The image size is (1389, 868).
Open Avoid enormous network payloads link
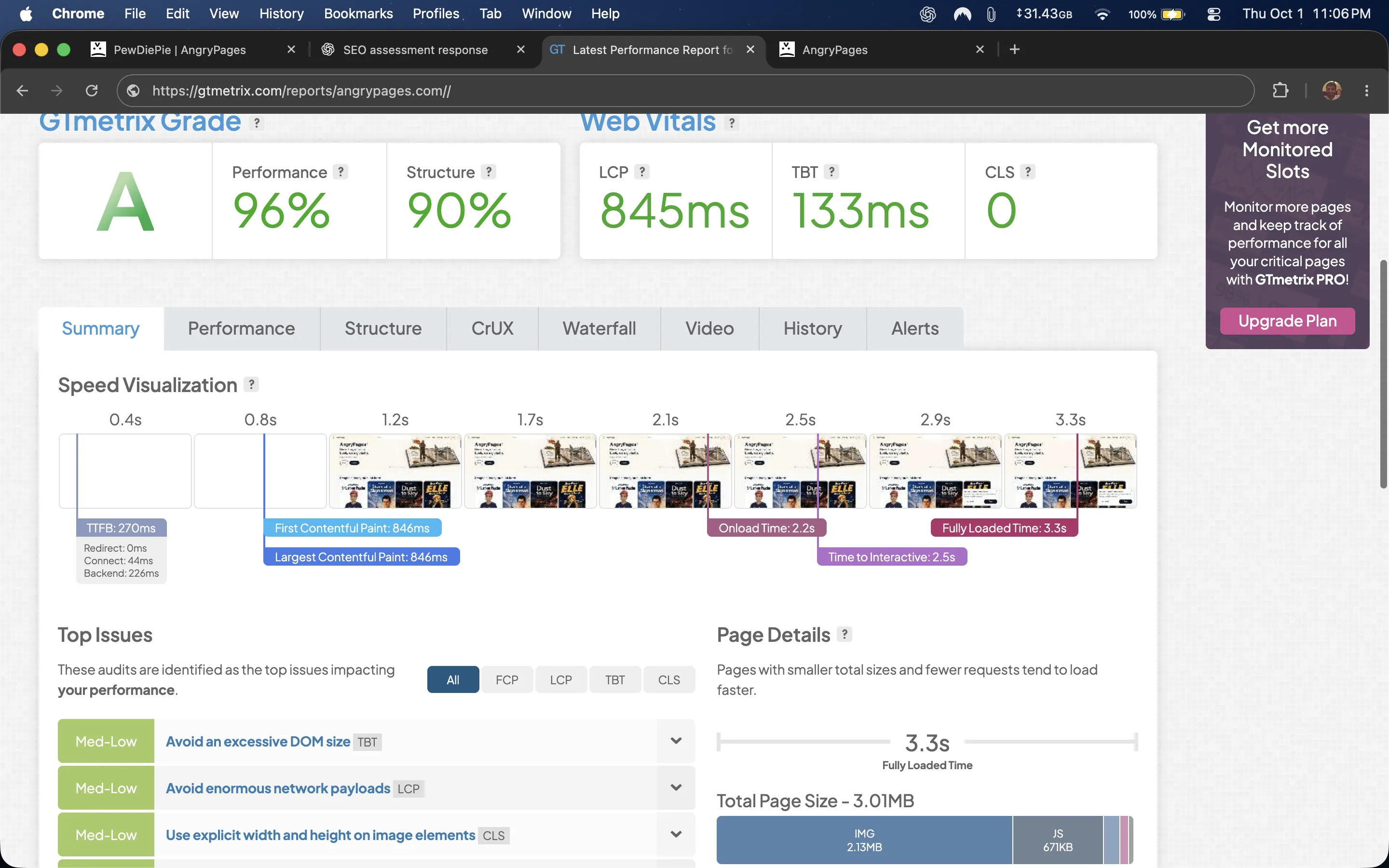pos(278,788)
